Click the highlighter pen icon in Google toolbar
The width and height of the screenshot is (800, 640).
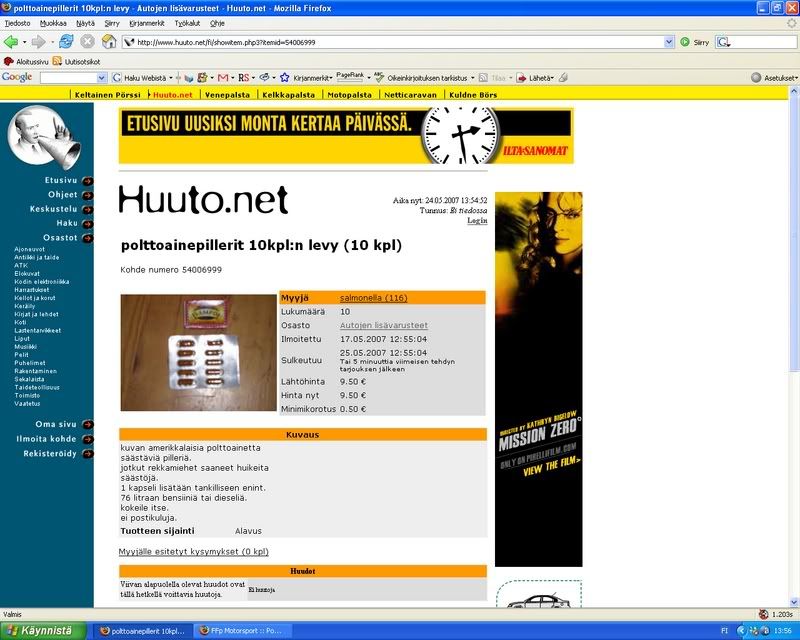pos(563,78)
